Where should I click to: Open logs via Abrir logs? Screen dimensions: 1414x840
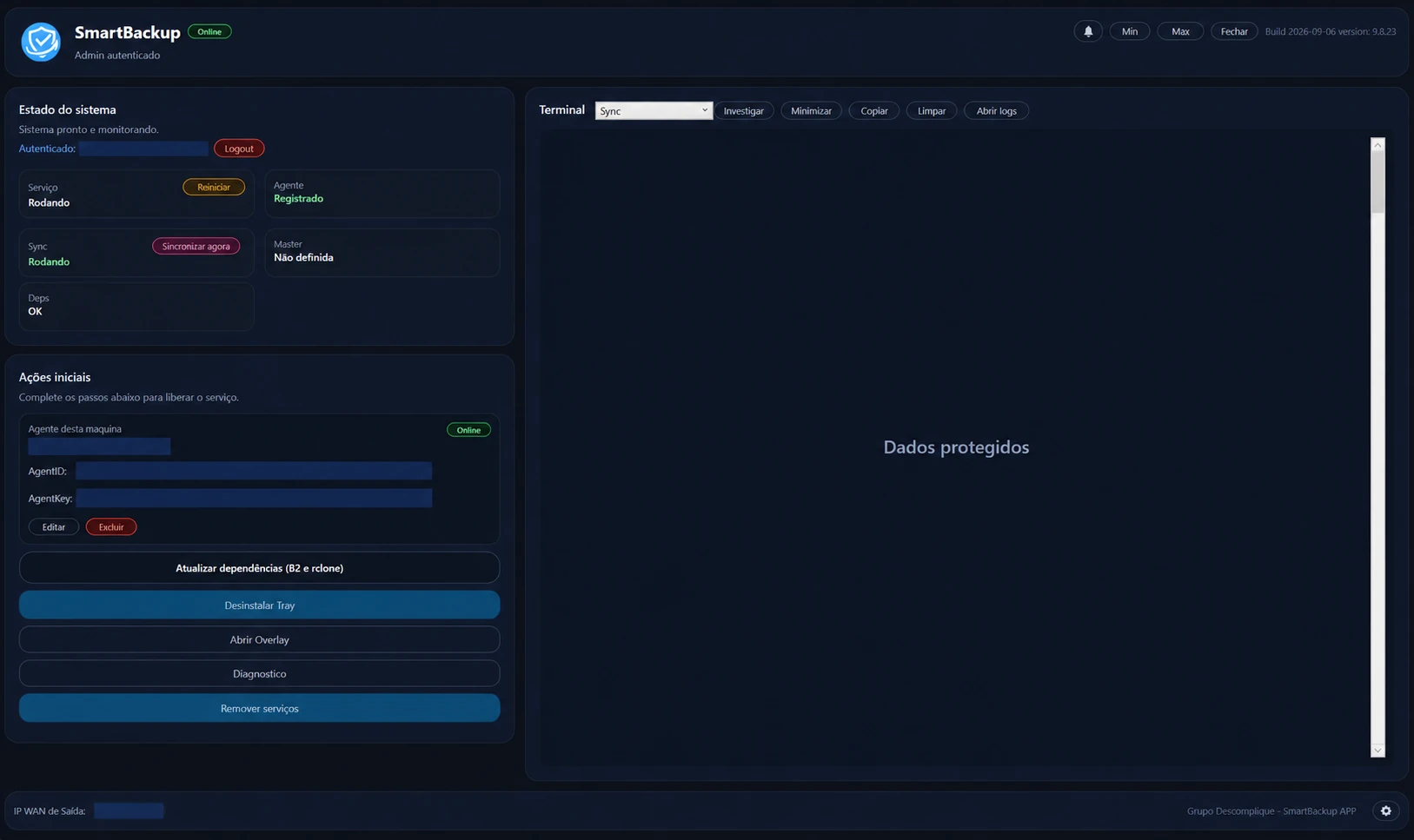click(x=996, y=111)
